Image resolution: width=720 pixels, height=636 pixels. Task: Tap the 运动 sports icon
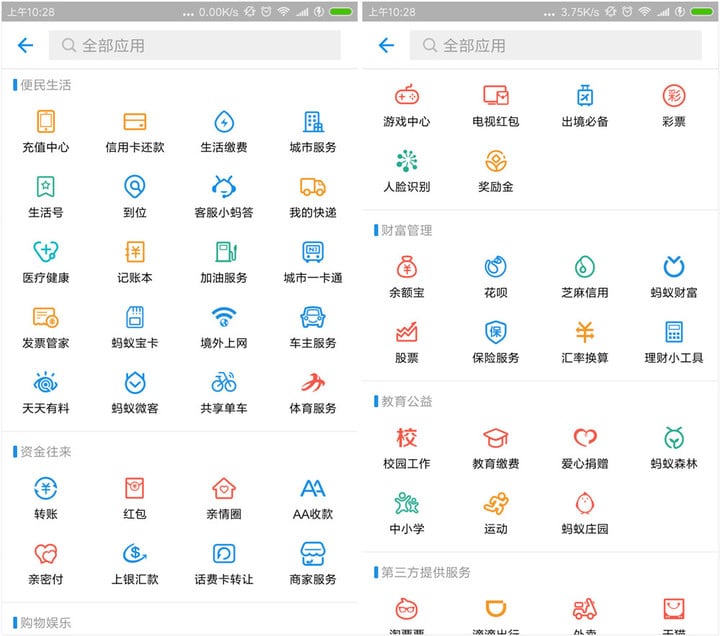click(x=495, y=503)
